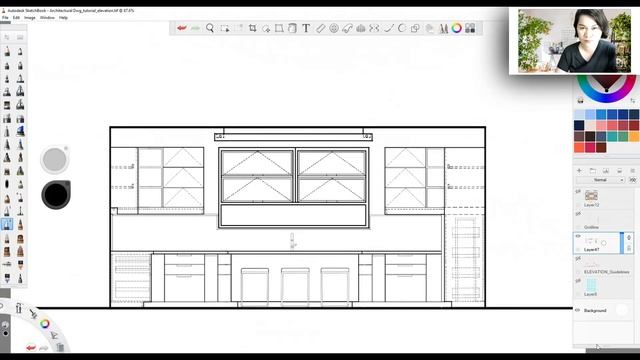The image size is (640, 360).
Task: Select the Flood Fill bucket tool
Action: coord(292,28)
